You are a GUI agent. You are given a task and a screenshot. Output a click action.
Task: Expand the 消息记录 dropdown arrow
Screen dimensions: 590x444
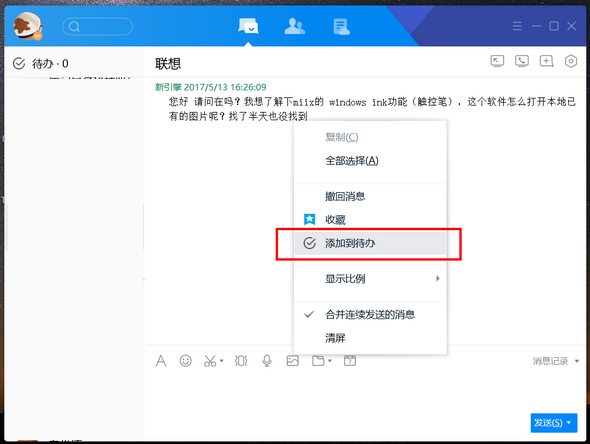click(x=577, y=361)
